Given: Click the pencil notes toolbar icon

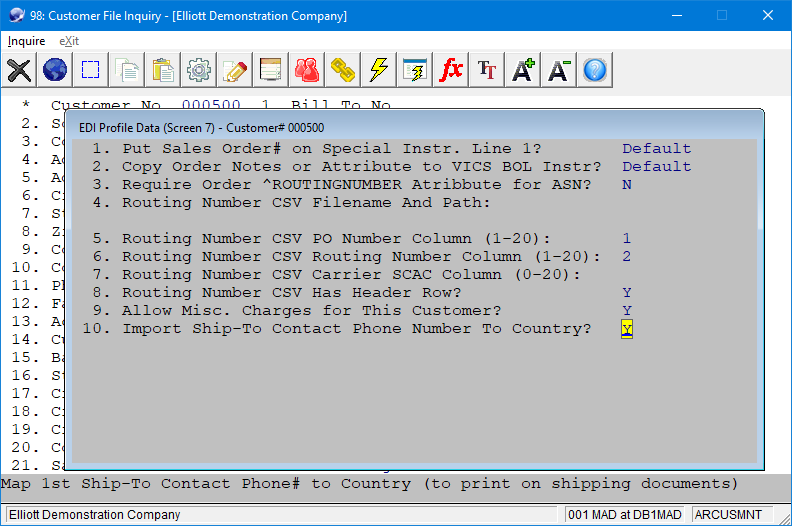Looking at the screenshot, I should [234, 70].
